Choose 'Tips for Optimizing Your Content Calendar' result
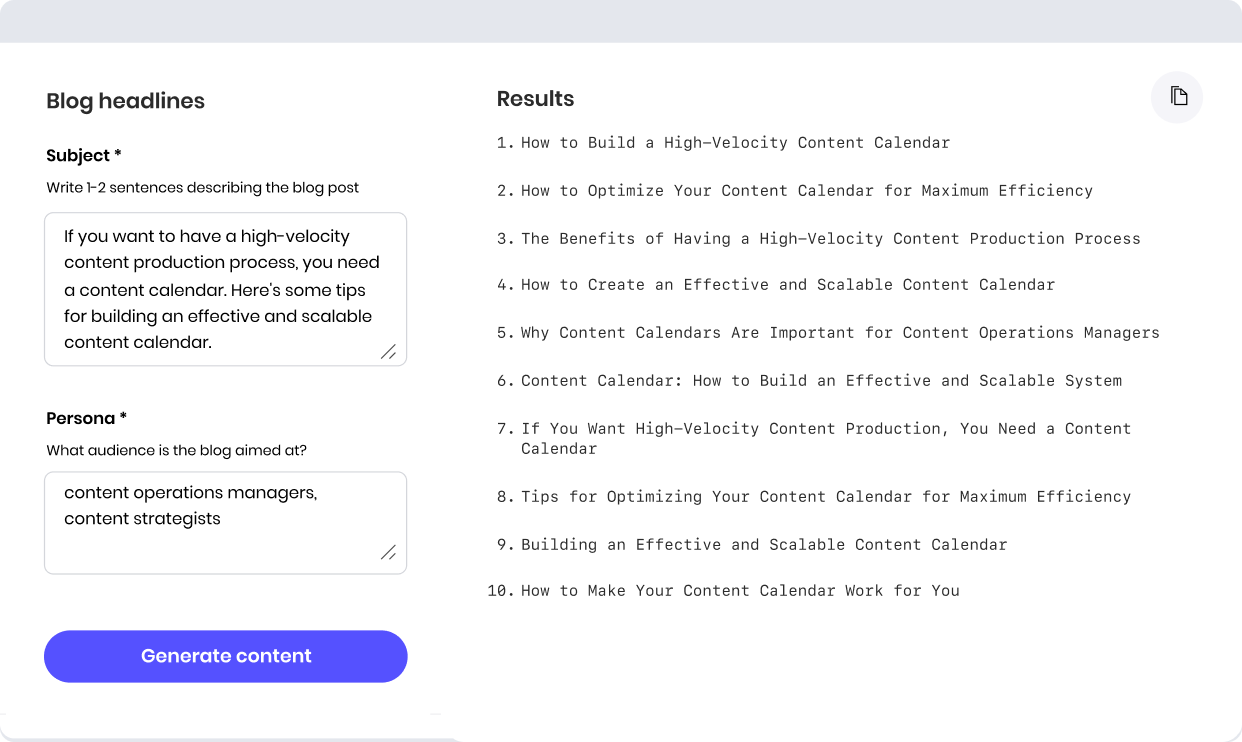This screenshot has width=1242, height=742. 825,497
